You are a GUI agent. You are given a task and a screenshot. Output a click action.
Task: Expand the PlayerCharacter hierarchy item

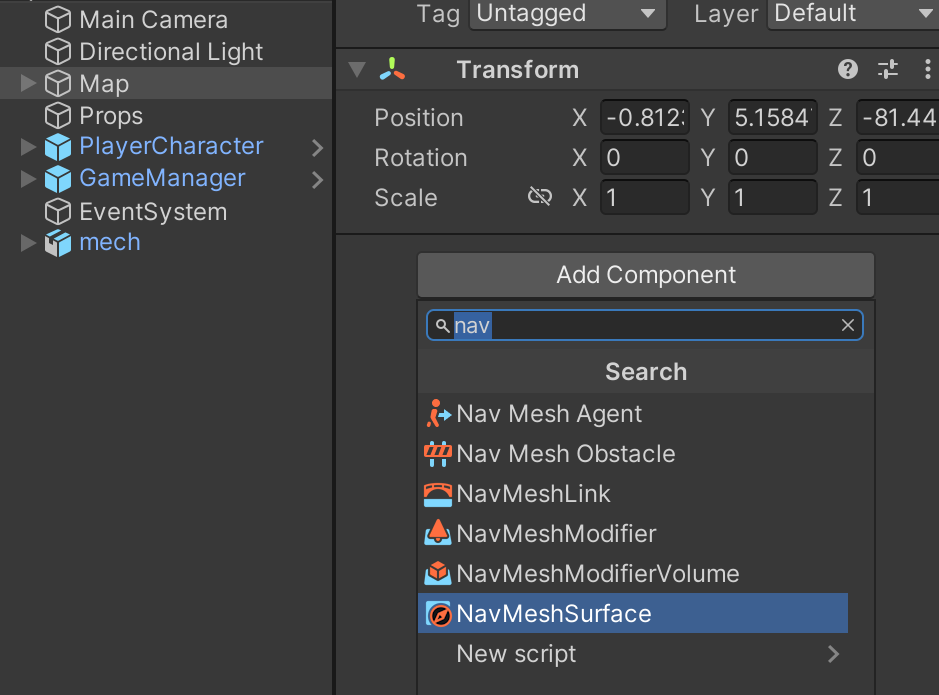[x=28, y=147]
